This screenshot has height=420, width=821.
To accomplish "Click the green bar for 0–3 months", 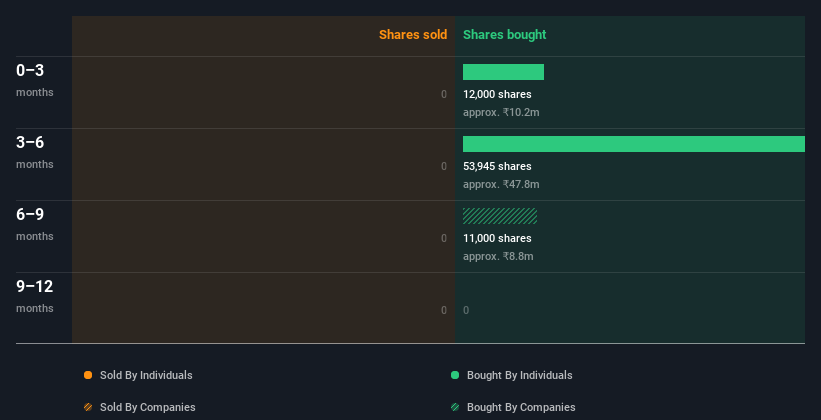I will click(503, 72).
